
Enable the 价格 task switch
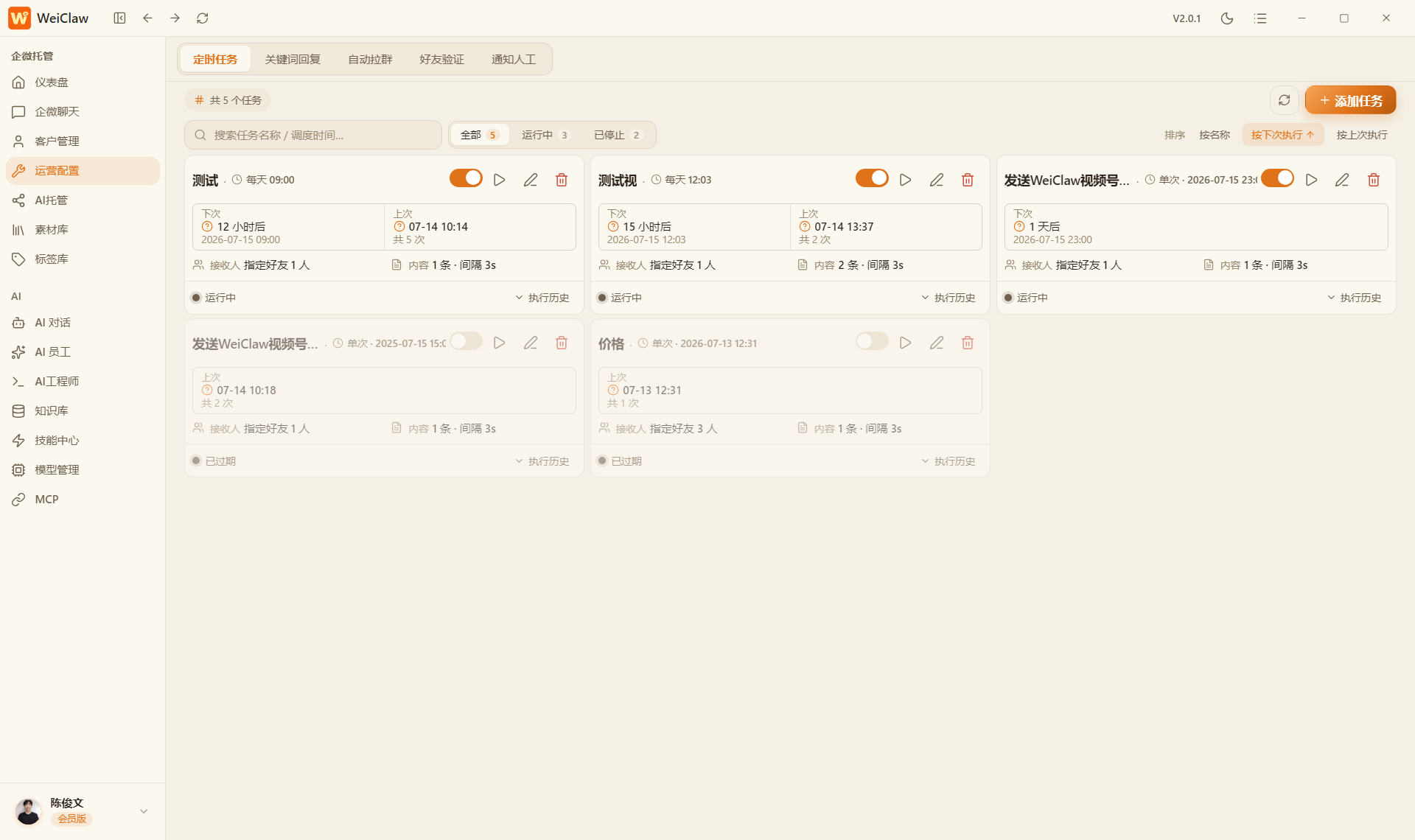[872, 341]
